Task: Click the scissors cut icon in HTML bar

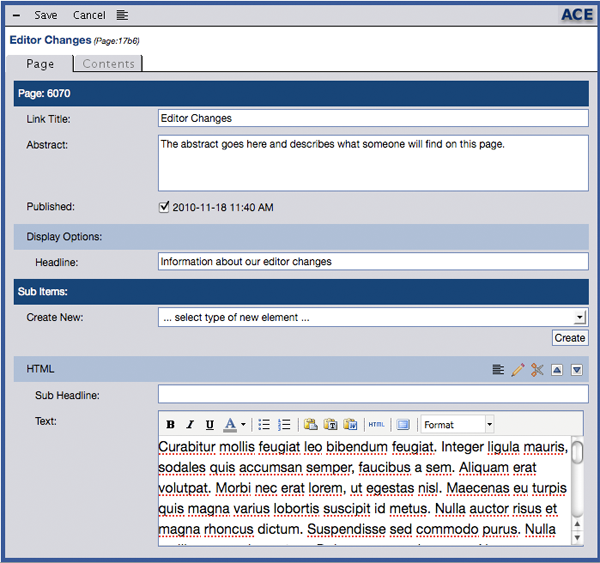Action: click(537, 370)
